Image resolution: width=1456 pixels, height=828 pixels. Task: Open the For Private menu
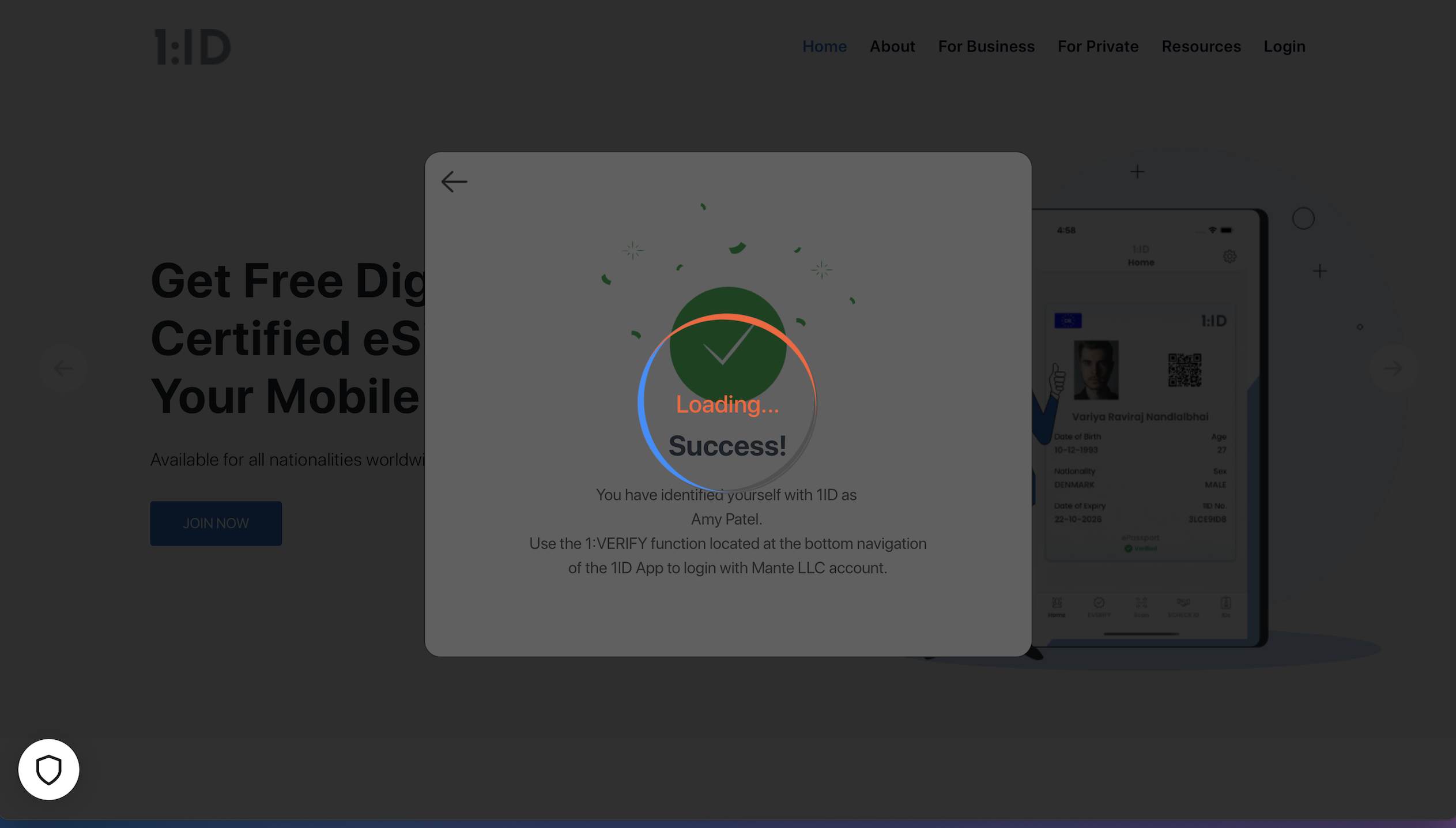(x=1097, y=46)
